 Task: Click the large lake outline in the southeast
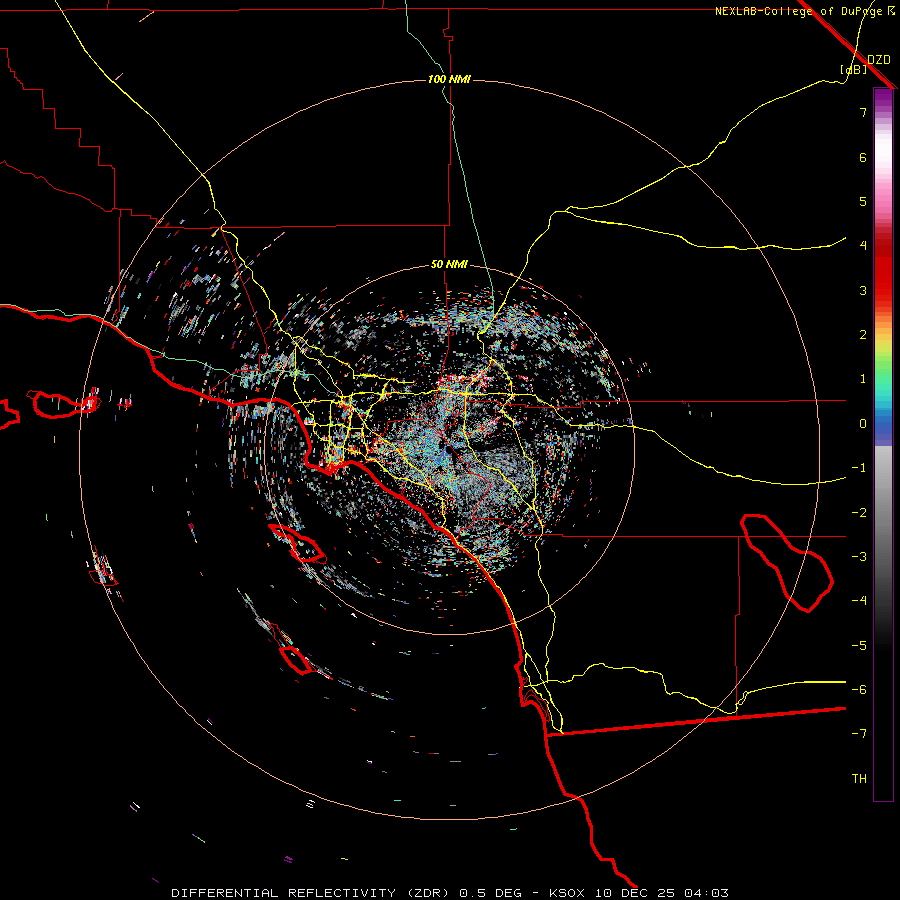click(786, 562)
